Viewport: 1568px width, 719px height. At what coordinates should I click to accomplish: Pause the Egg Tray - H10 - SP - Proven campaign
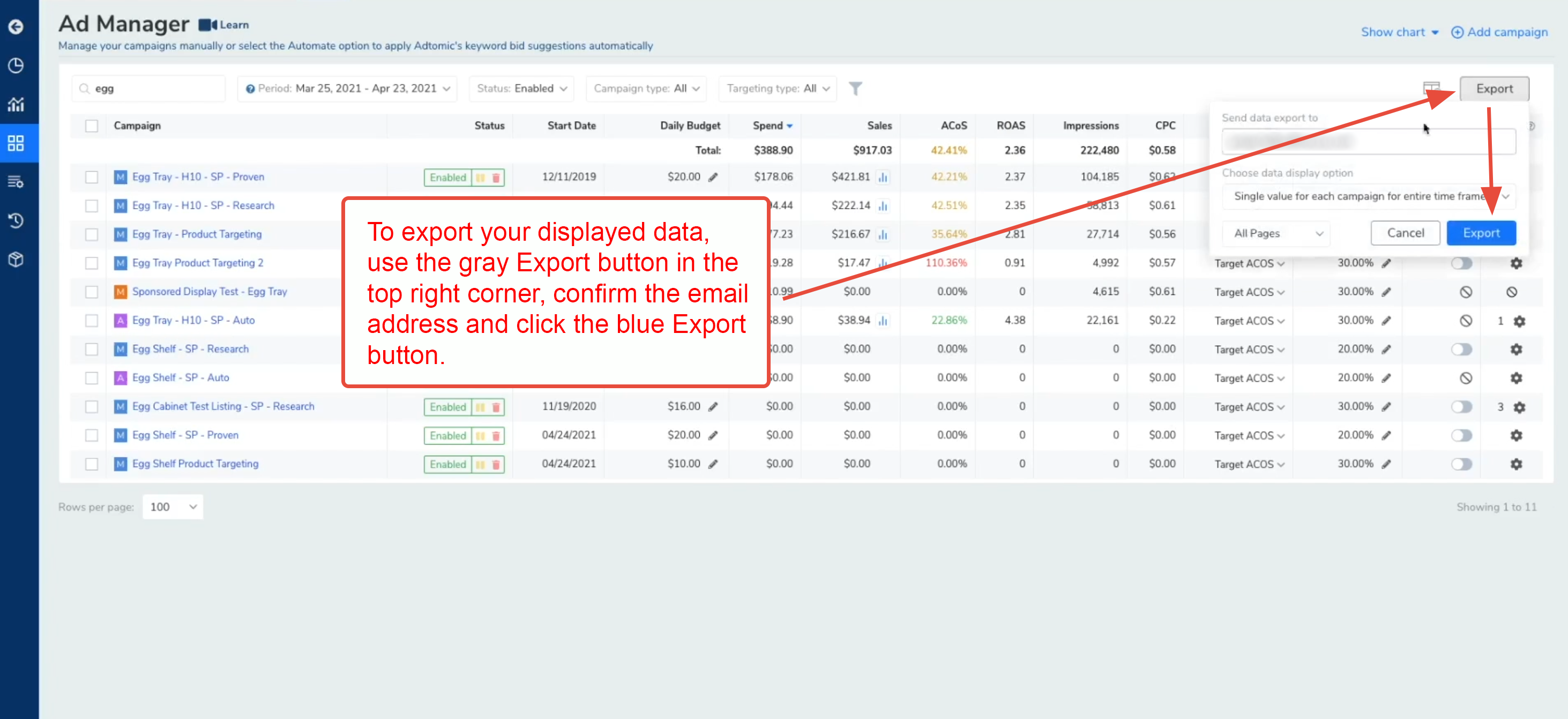tap(480, 178)
